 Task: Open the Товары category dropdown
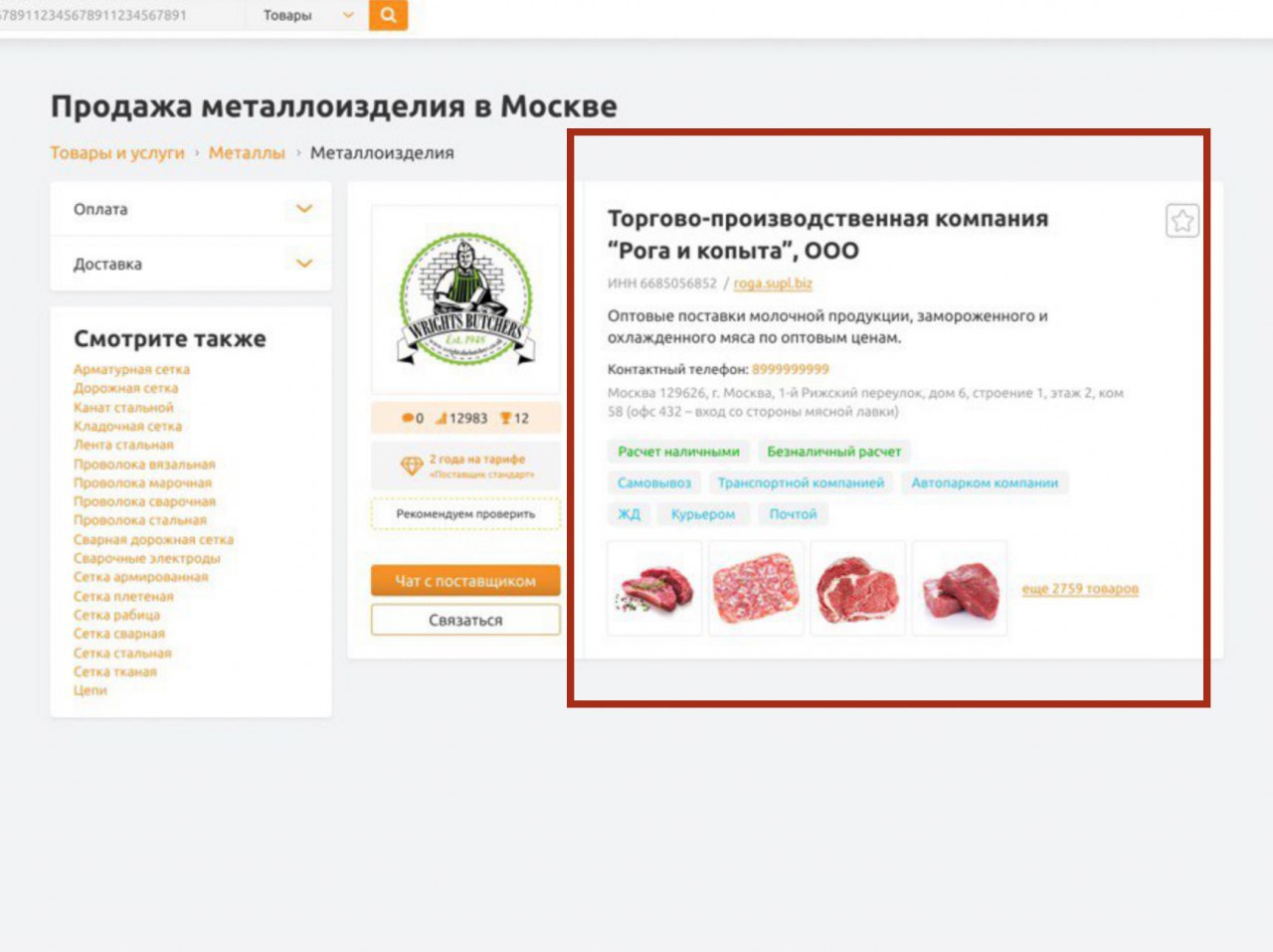tap(307, 15)
